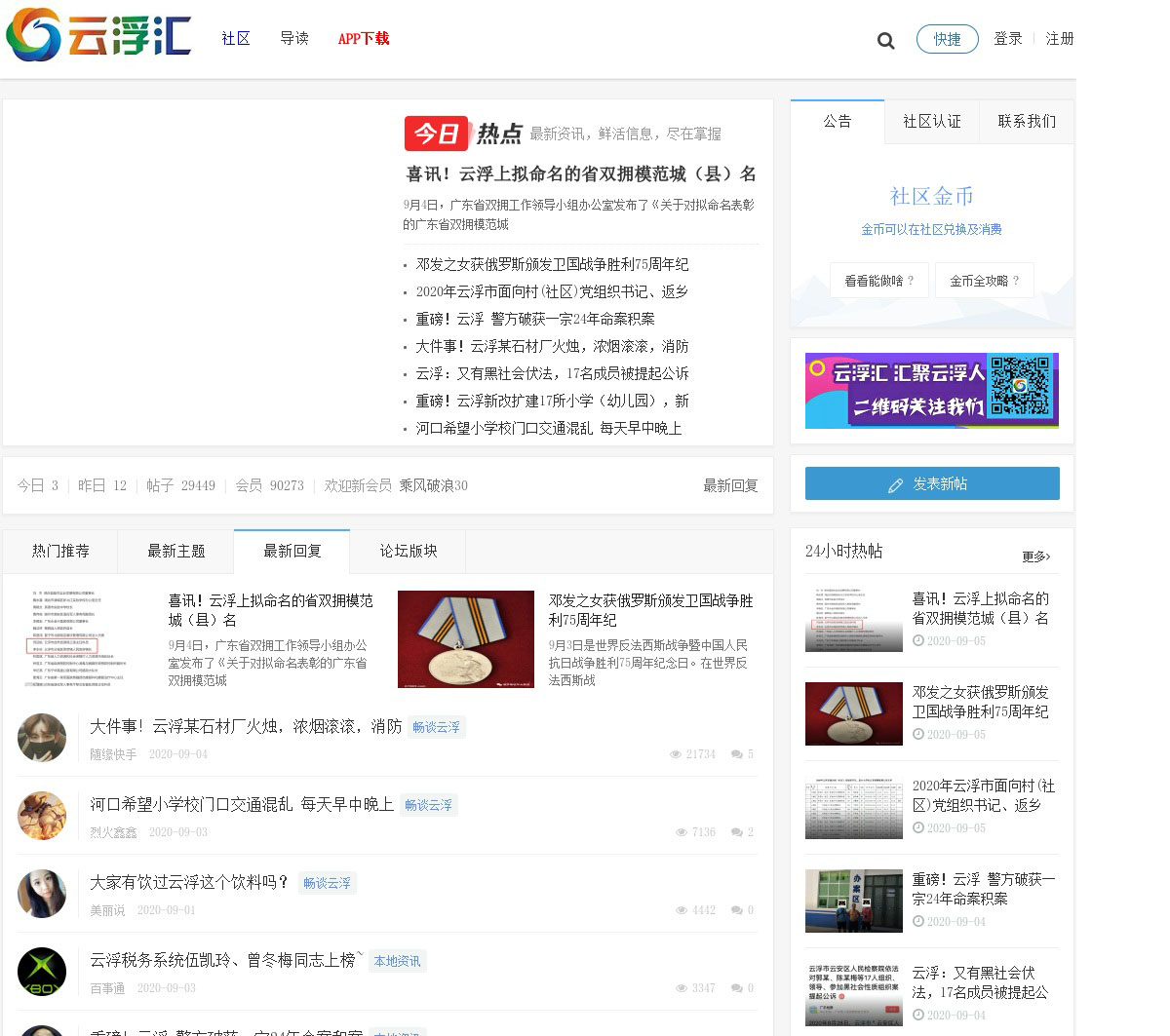Click the APP下载 navigation link
This screenshot has width=1170, height=1036.
(363, 39)
